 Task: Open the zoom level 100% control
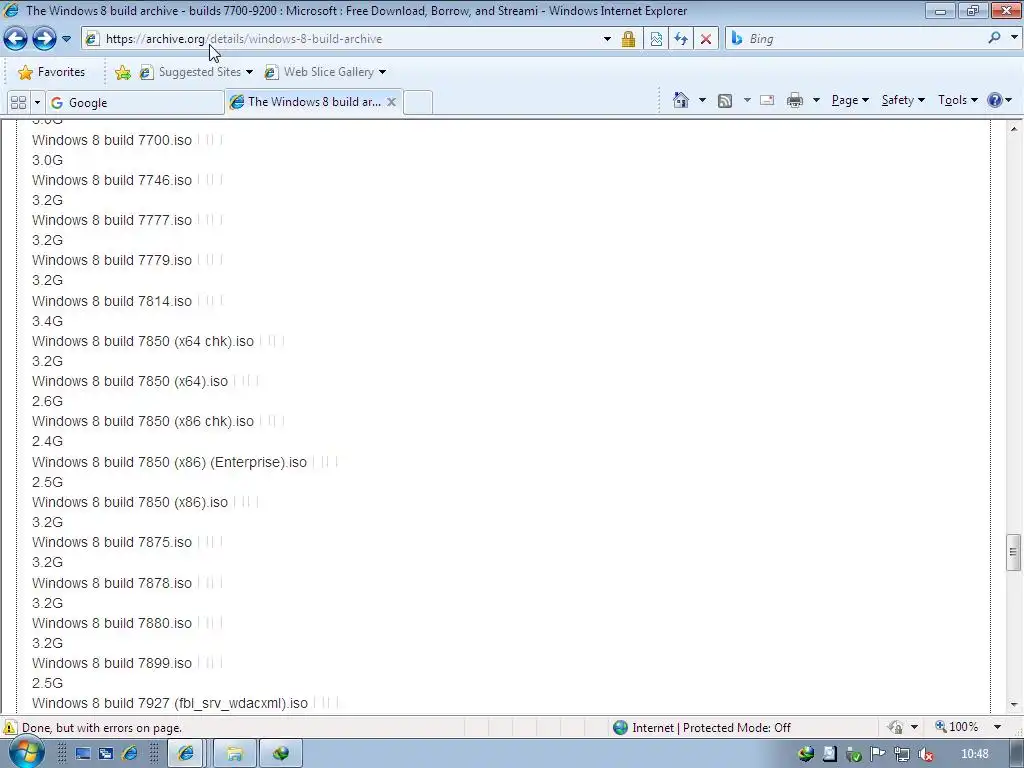tap(967, 726)
